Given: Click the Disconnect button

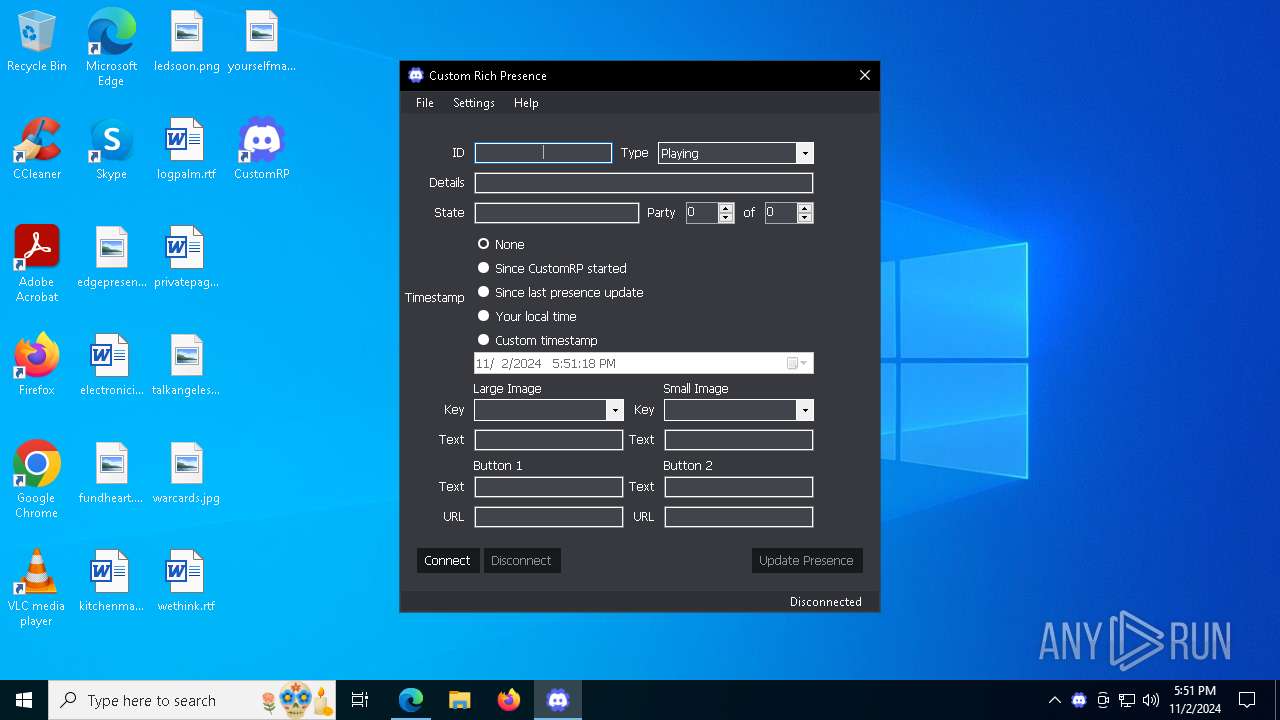Looking at the screenshot, I should tap(521, 561).
